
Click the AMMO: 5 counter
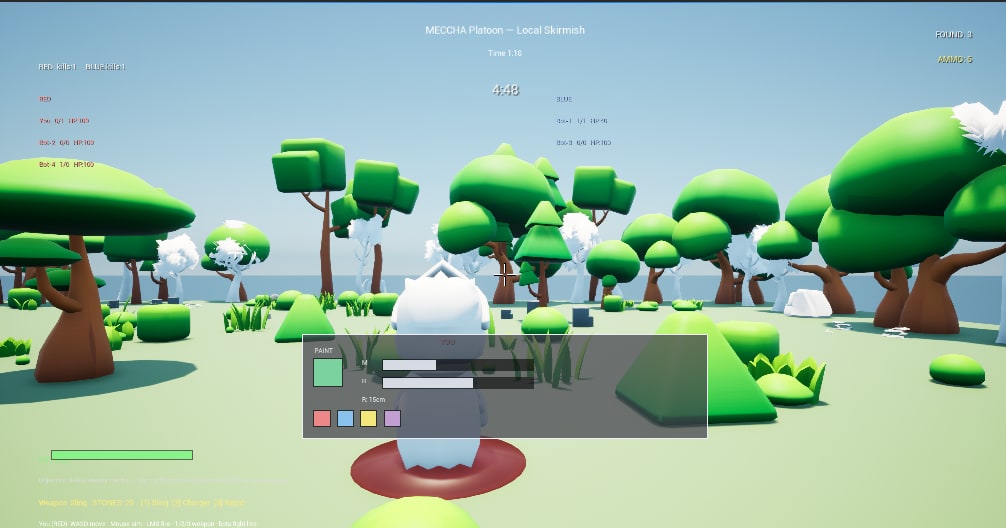pyautogui.click(x=955, y=59)
